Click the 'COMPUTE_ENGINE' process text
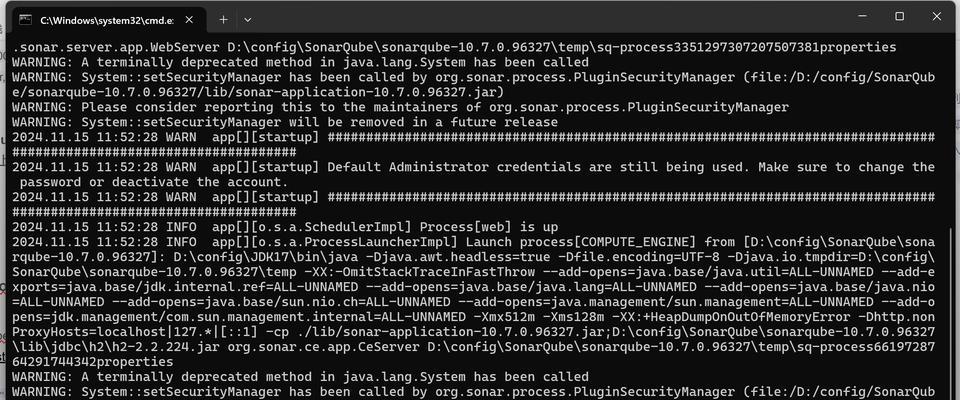 636,241
